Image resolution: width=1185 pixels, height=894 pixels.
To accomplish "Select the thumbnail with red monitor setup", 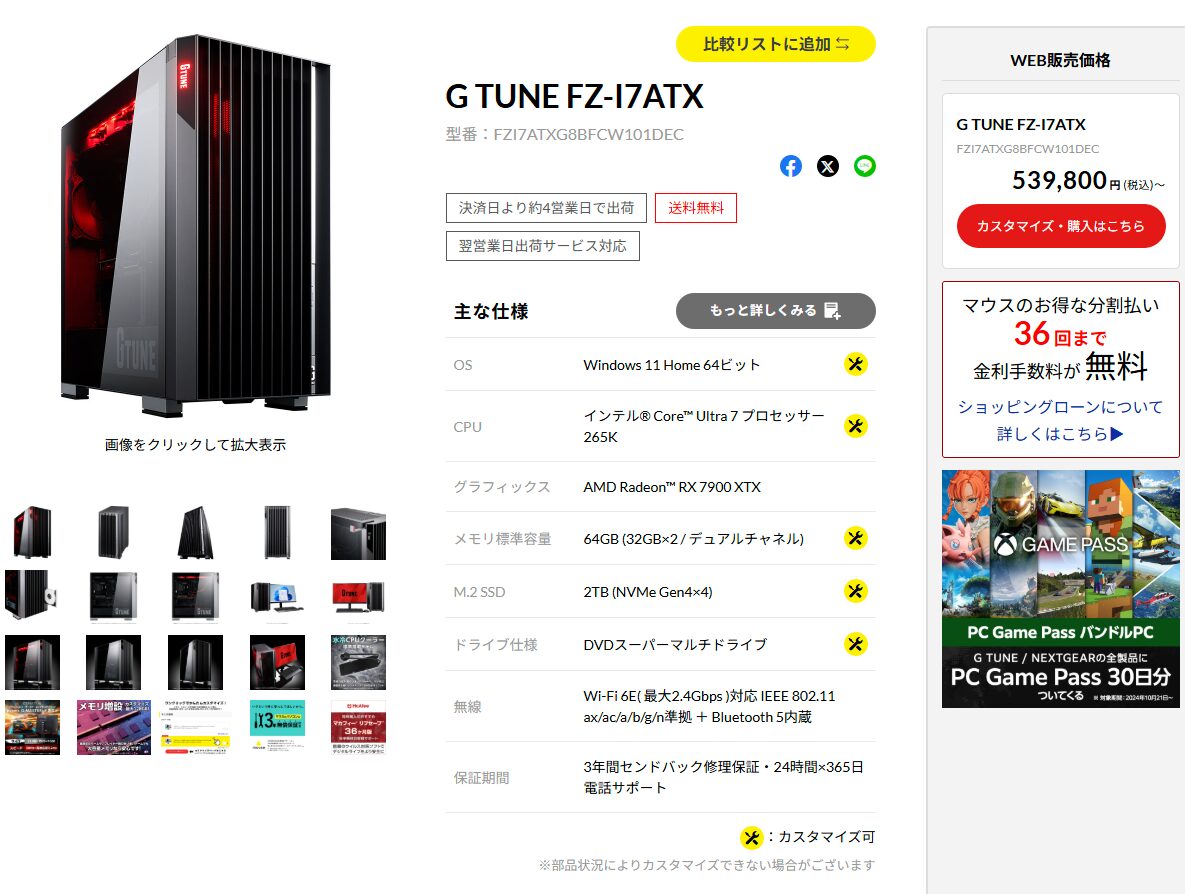I will click(358, 597).
